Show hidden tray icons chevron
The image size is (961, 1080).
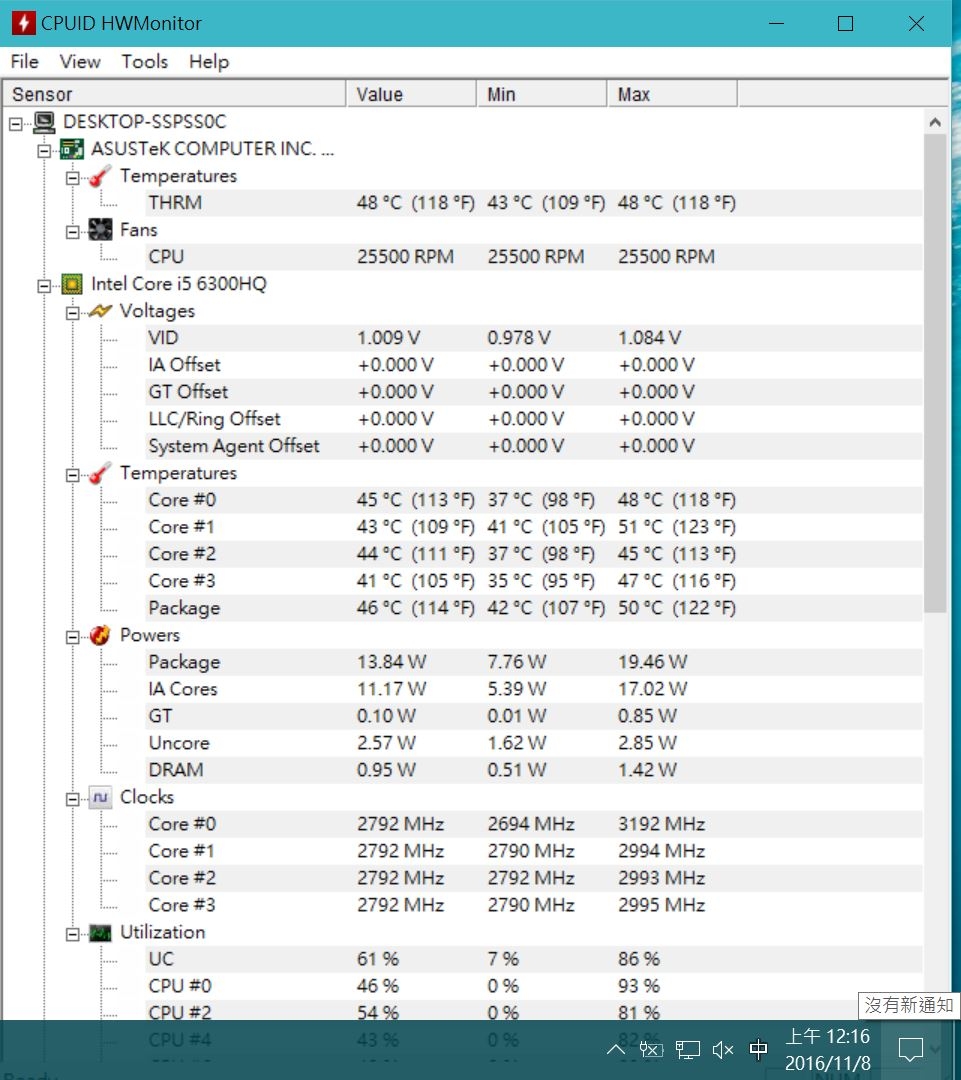pos(616,1050)
